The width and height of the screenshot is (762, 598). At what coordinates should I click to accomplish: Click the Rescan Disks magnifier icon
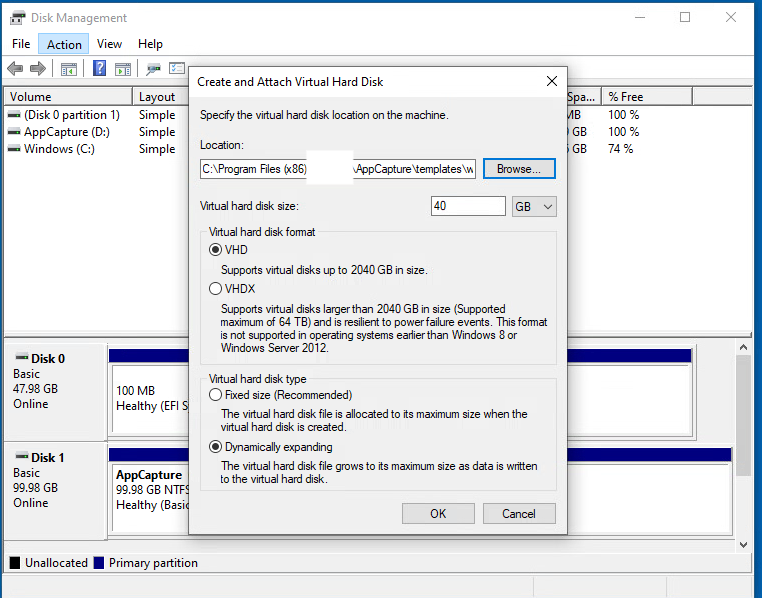click(153, 69)
